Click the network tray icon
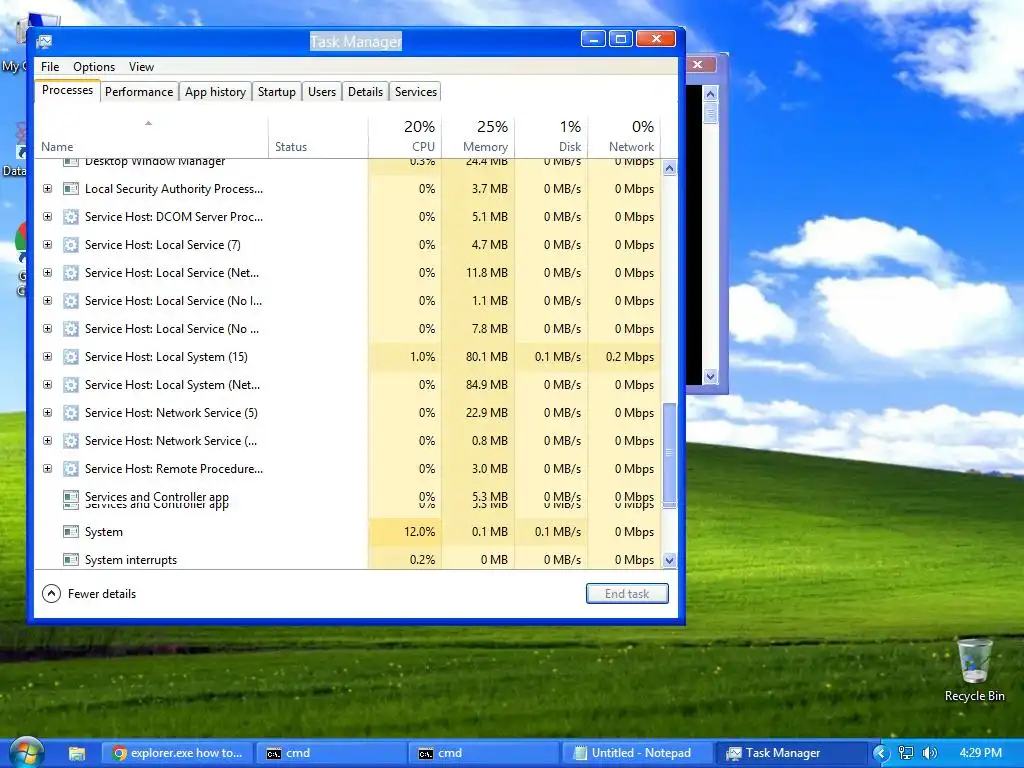This screenshot has height=768, width=1024. pyautogui.click(x=906, y=753)
